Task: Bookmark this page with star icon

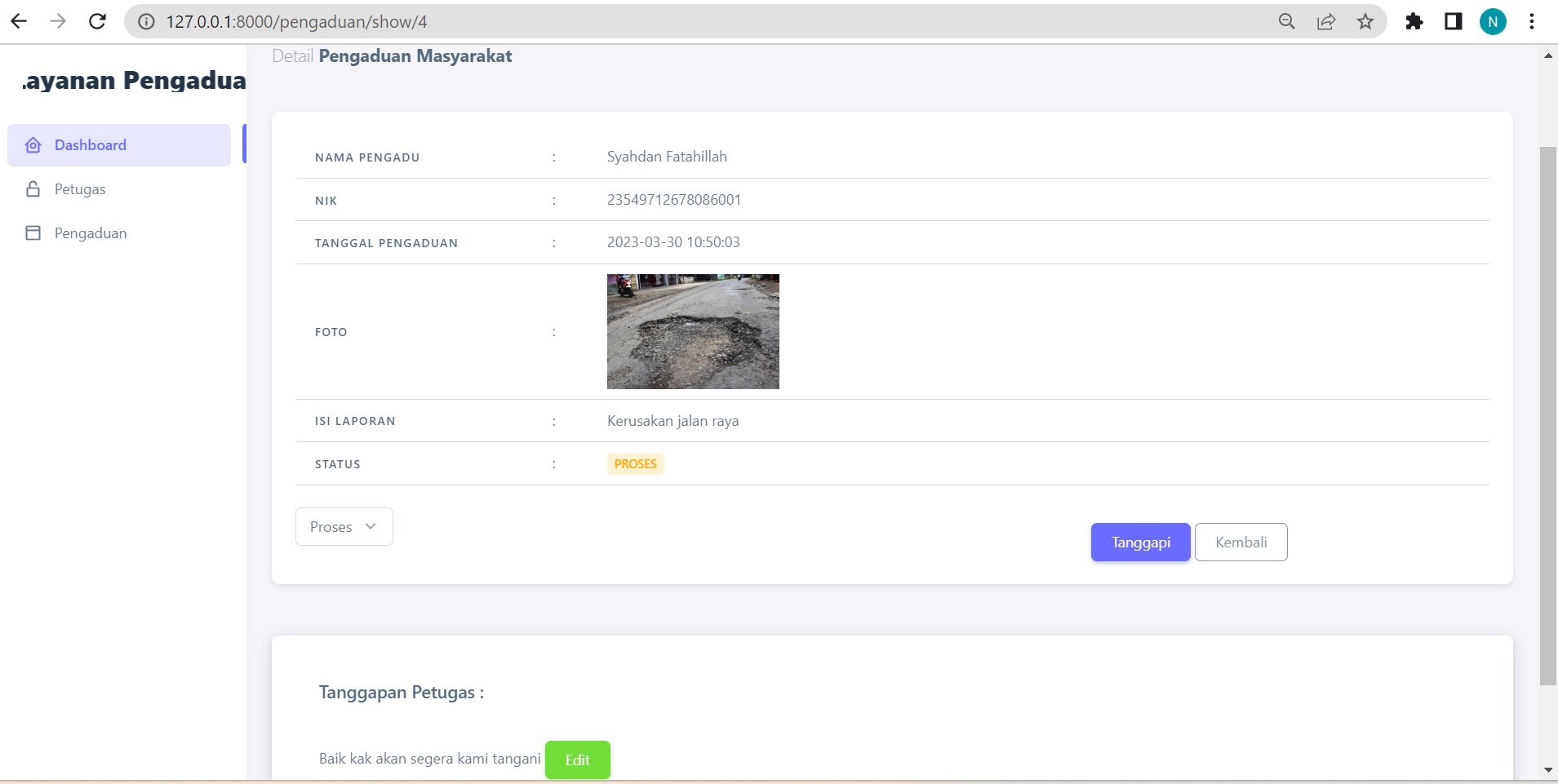Action: click(1365, 21)
